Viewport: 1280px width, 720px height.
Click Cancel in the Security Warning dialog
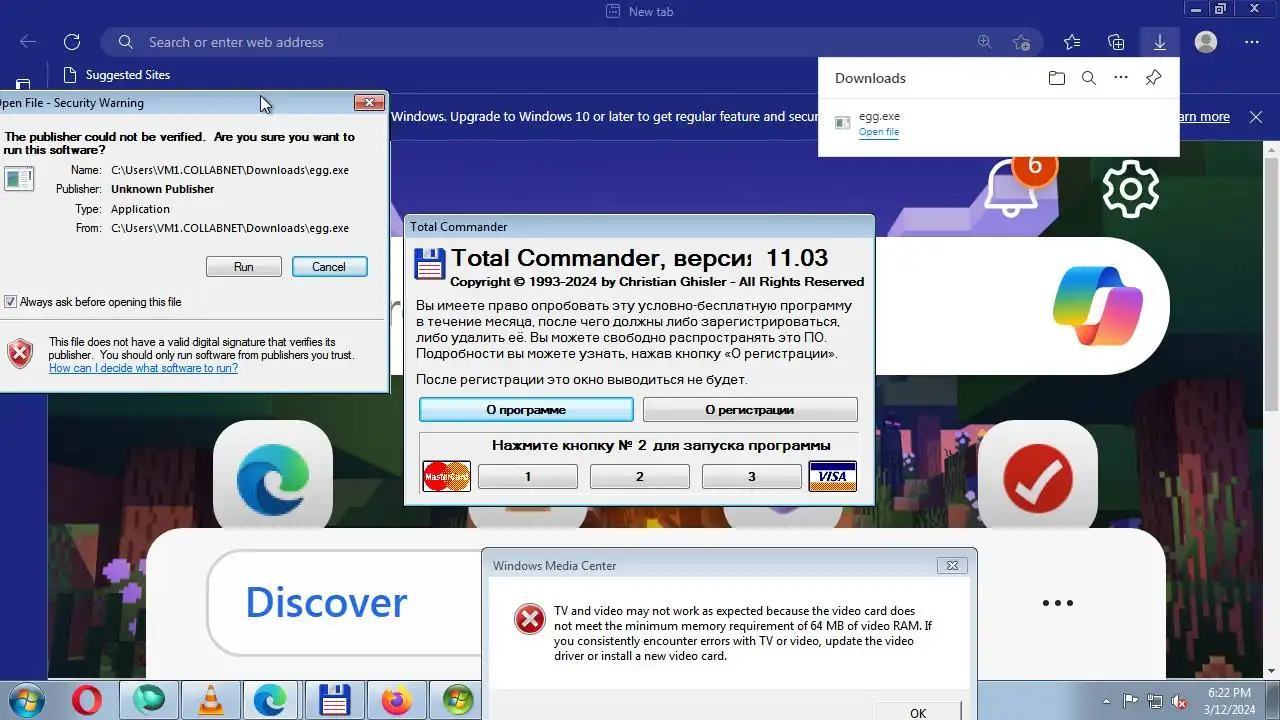coord(329,267)
